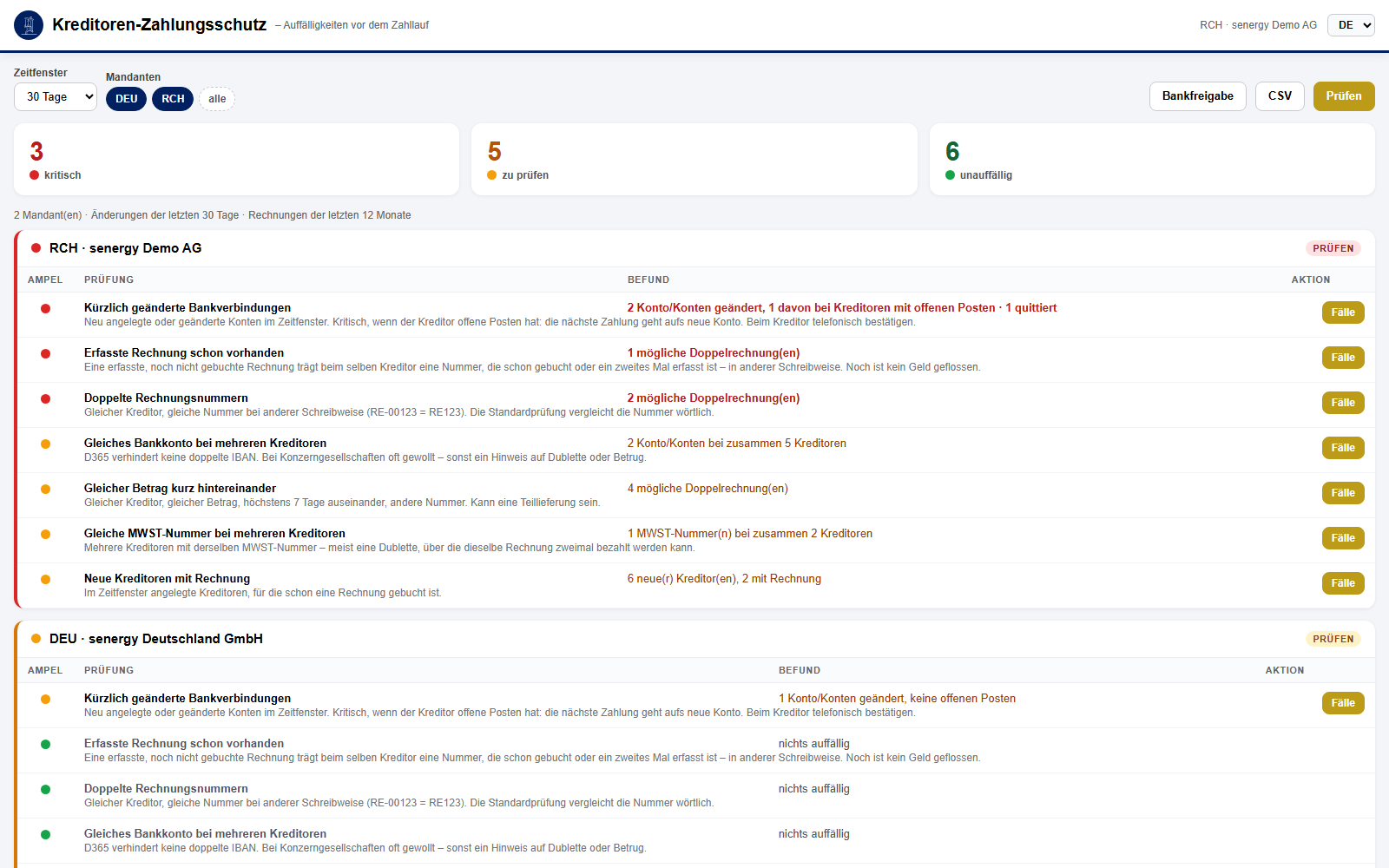Click orange dot of Gleiche MWST-Nummer row
The width and height of the screenshot is (1389, 868).
pos(45,534)
